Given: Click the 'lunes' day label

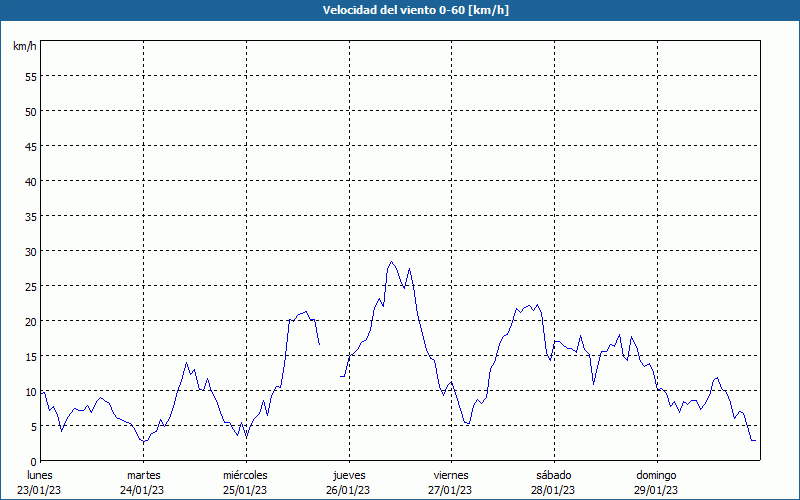Looking at the screenshot, I should coord(39,475).
